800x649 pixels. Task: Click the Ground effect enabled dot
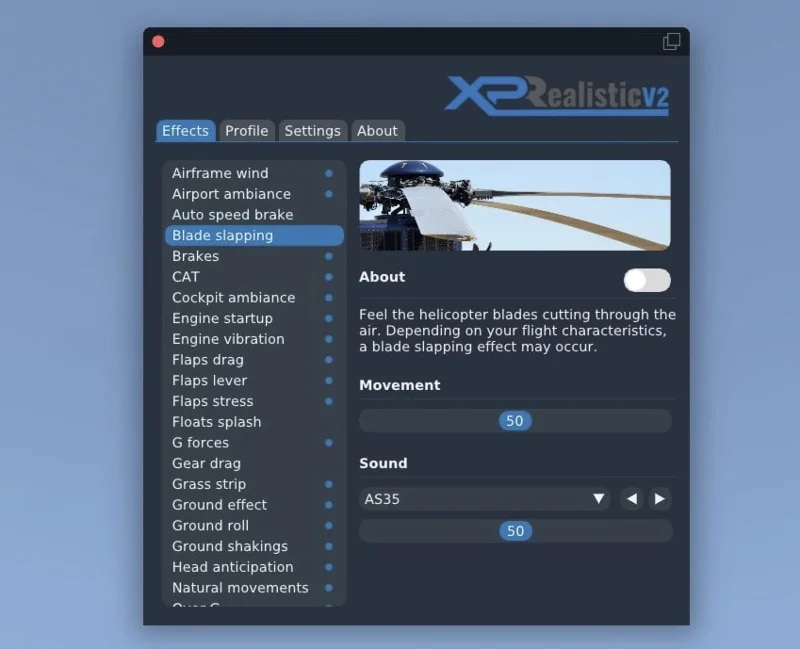[329, 505]
